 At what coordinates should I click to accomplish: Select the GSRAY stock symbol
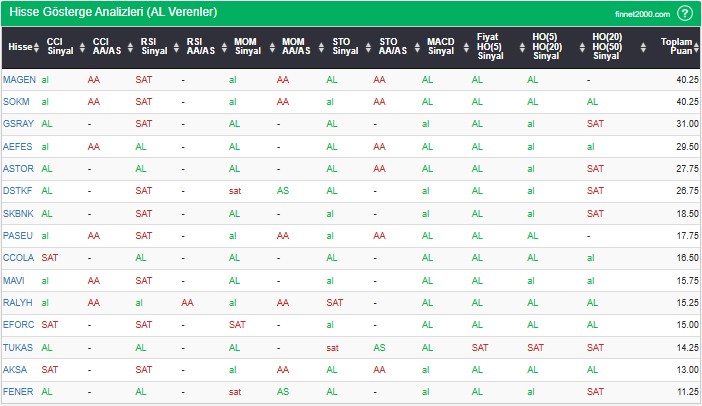coord(19,123)
